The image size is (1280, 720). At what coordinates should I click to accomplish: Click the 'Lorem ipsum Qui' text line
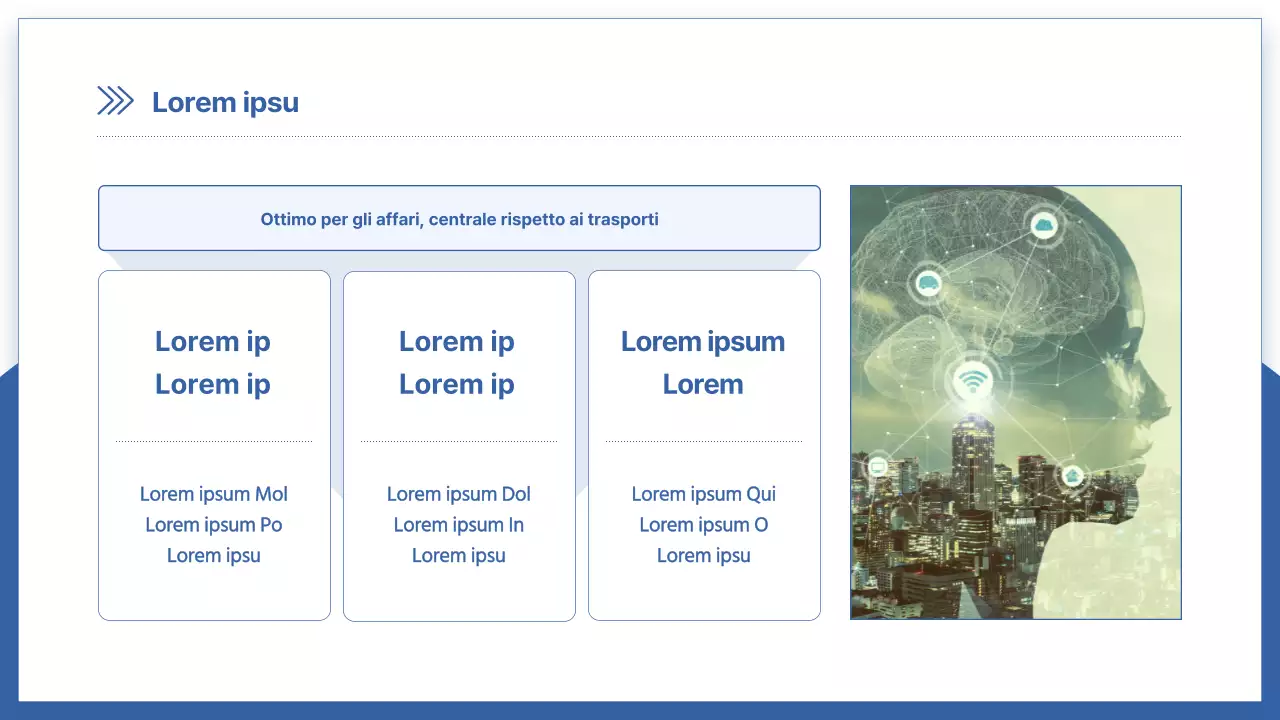704,494
